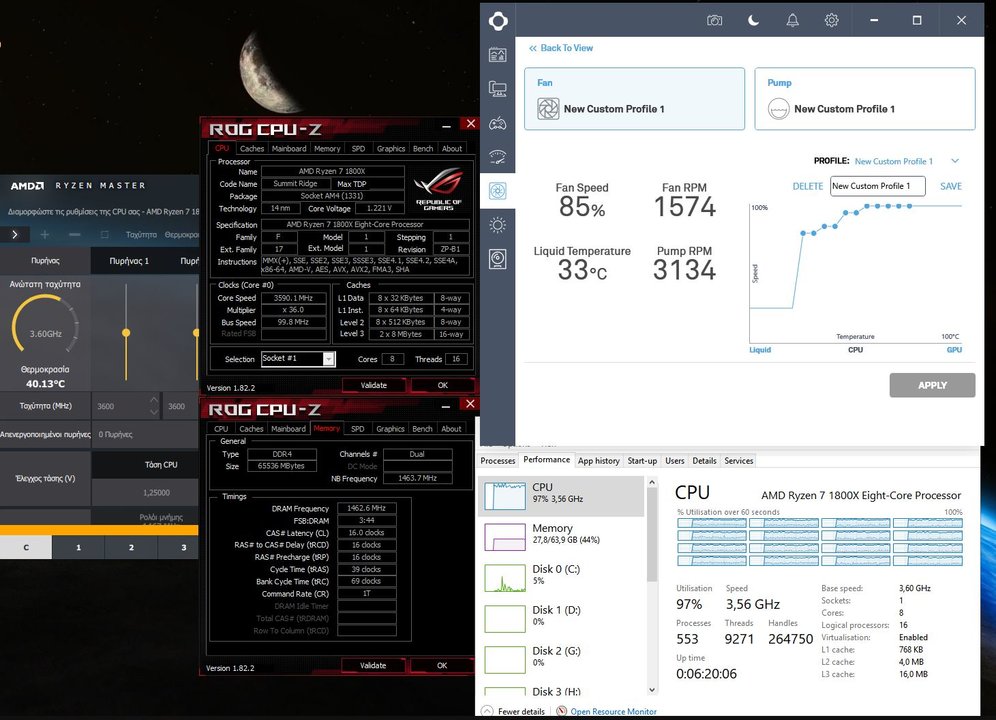This screenshot has width=996, height=720.
Task: Open the lighting sun icon in CAM sidebar
Action: pyautogui.click(x=497, y=225)
